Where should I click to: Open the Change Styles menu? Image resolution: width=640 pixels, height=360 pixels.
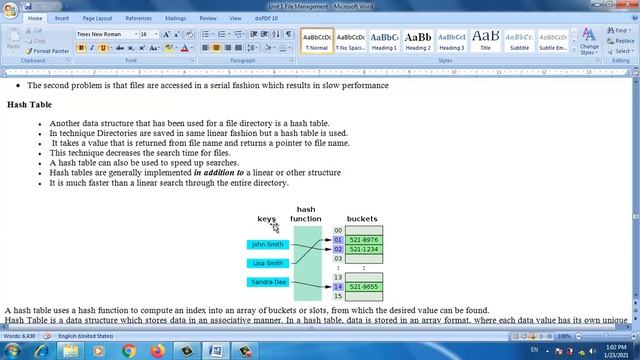(x=589, y=41)
